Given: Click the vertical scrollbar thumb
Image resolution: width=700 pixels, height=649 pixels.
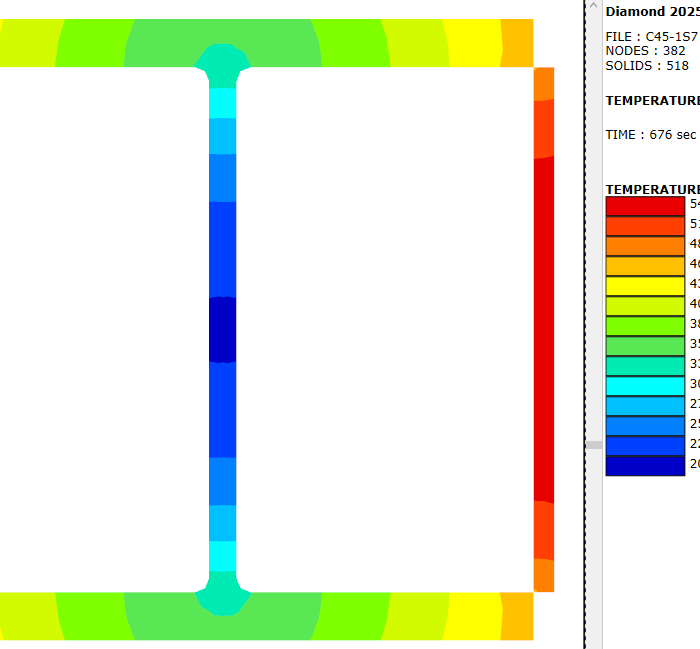Looking at the screenshot, I should tap(593, 444).
